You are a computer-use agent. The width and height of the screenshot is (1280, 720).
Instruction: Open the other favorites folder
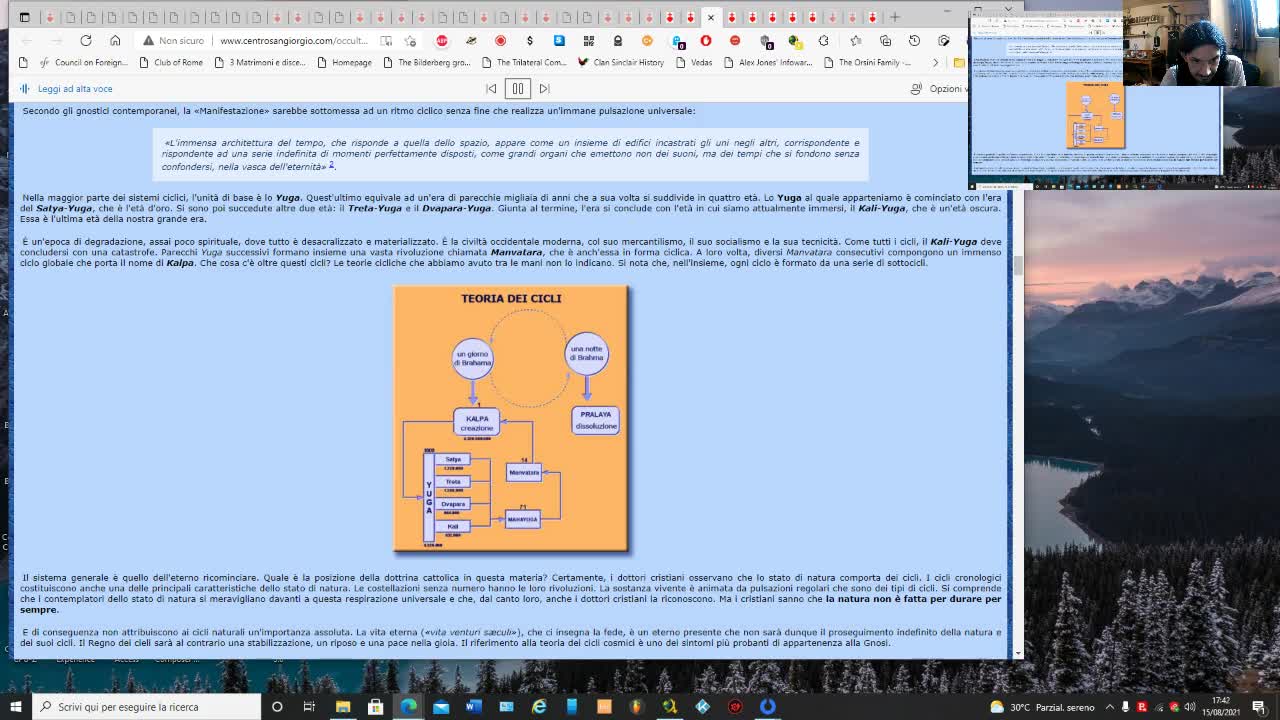tap(959, 62)
